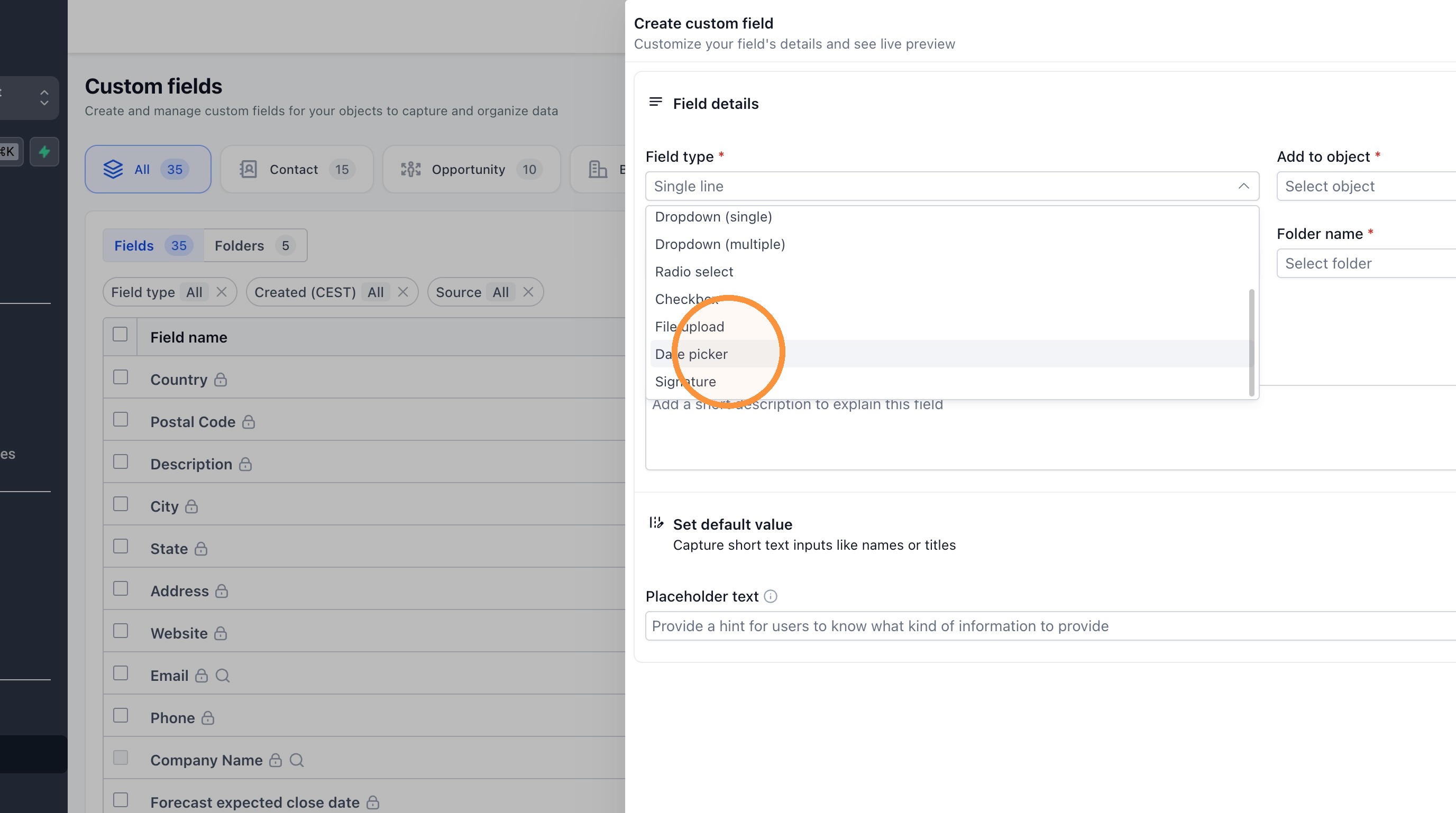The height and width of the screenshot is (813, 1456).
Task: Check the State row checkbox
Action: [121, 547]
